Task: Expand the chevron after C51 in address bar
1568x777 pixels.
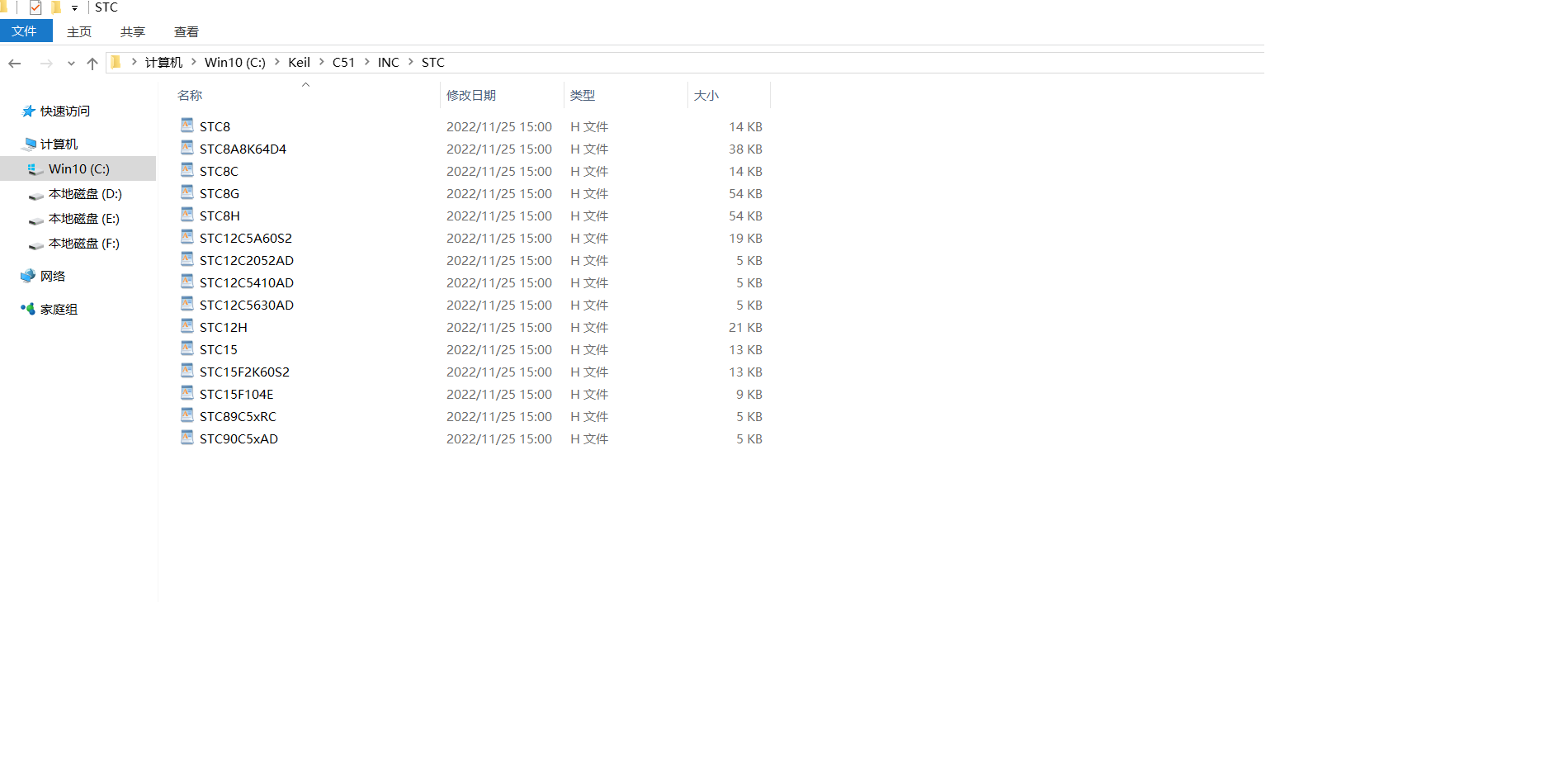Action: click(367, 62)
